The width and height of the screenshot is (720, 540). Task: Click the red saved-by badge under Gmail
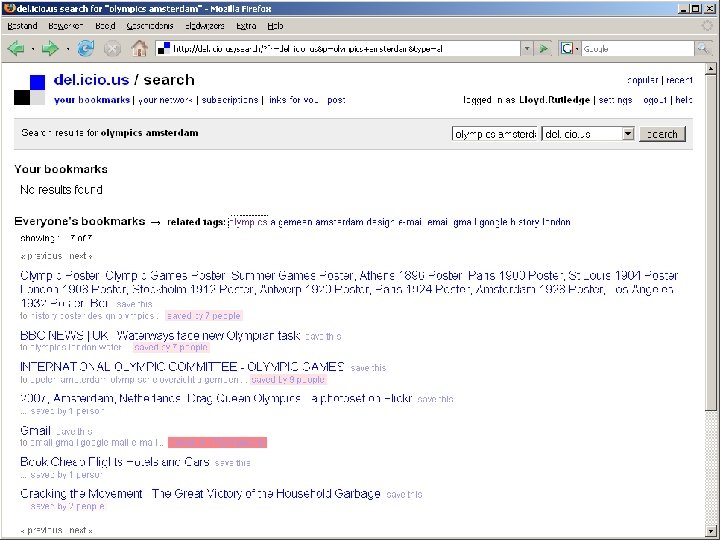[217, 443]
